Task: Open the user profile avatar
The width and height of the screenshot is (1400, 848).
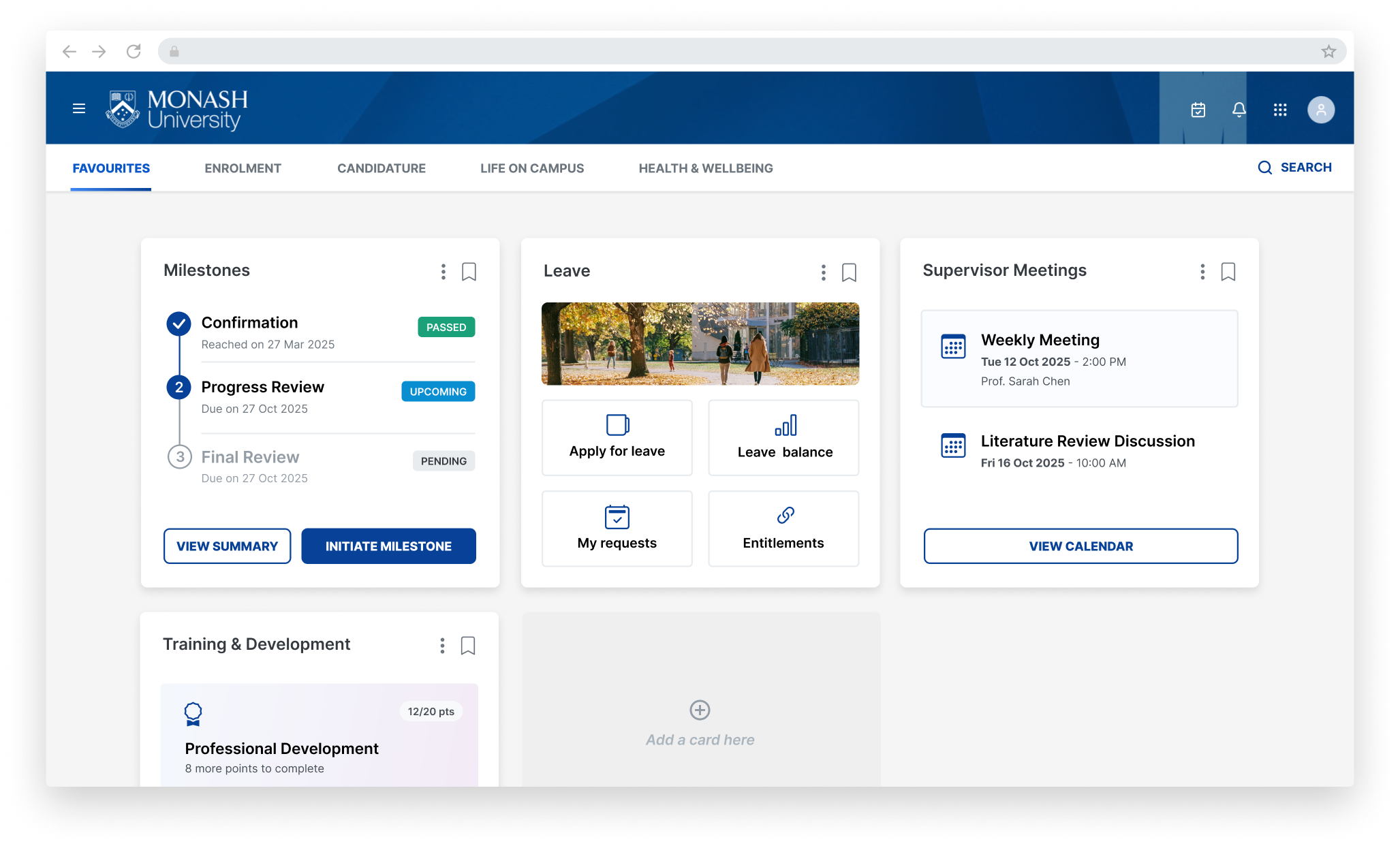Action: pyautogui.click(x=1320, y=110)
